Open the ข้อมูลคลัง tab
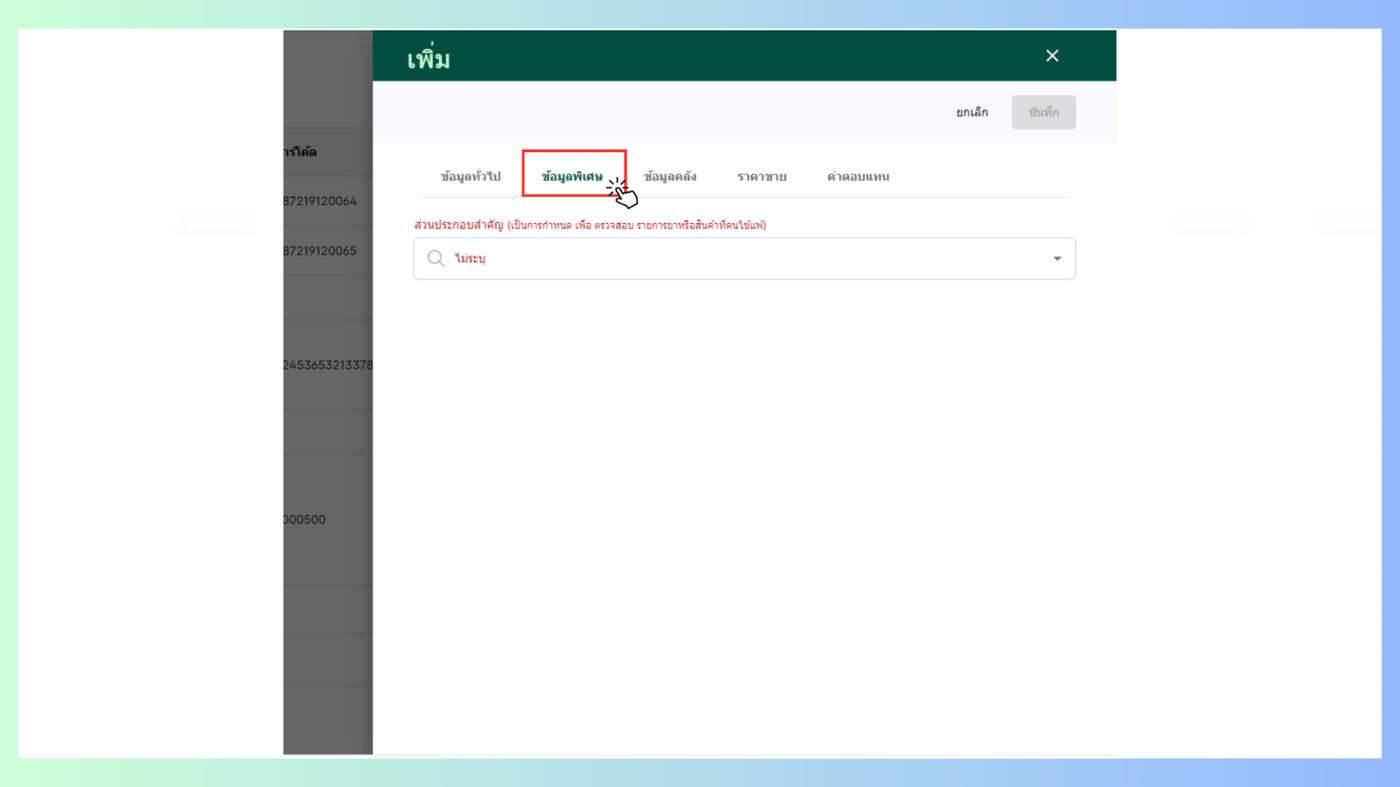 point(670,177)
